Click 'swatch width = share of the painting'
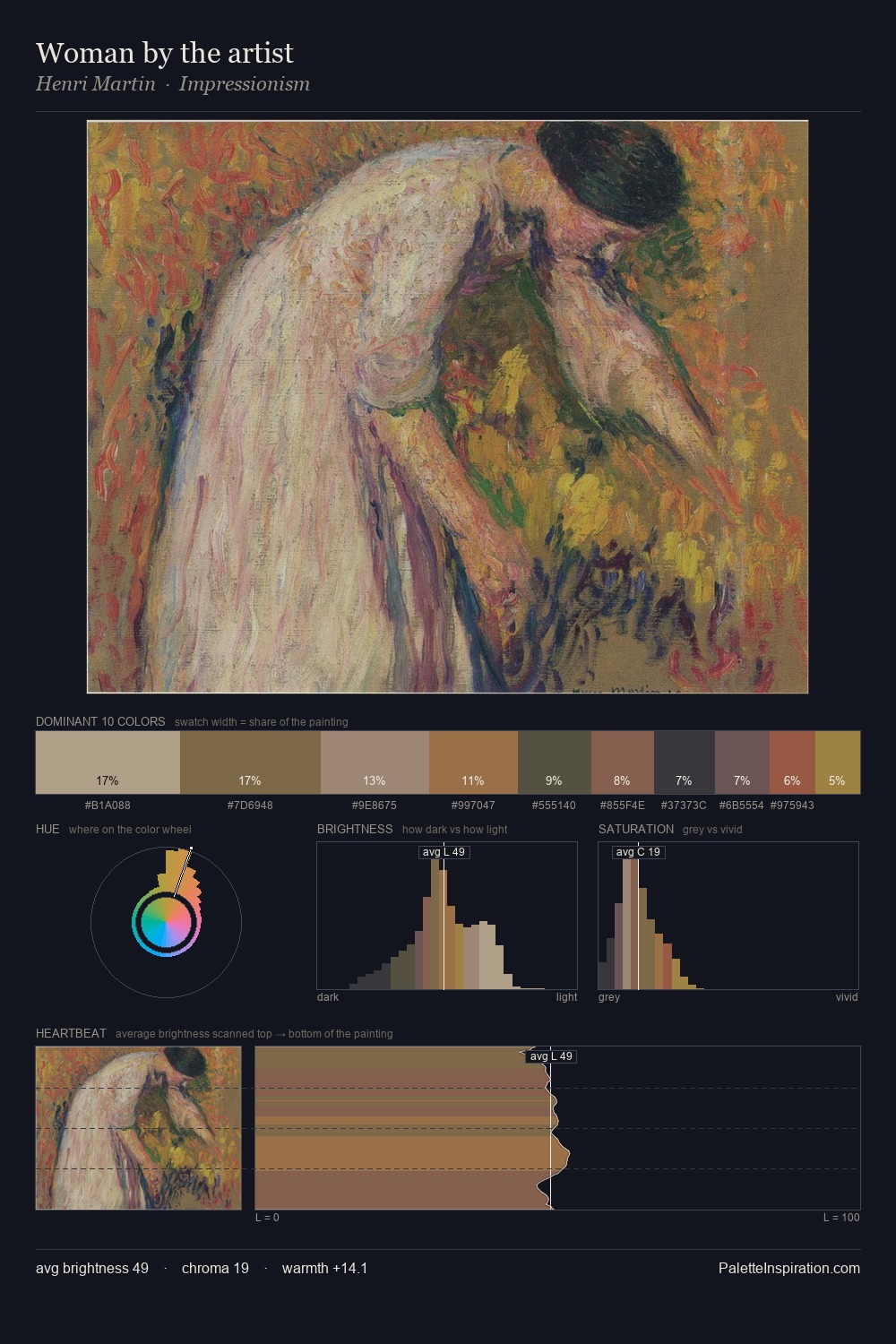This screenshot has height=1344, width=896. tap(262, 722)
